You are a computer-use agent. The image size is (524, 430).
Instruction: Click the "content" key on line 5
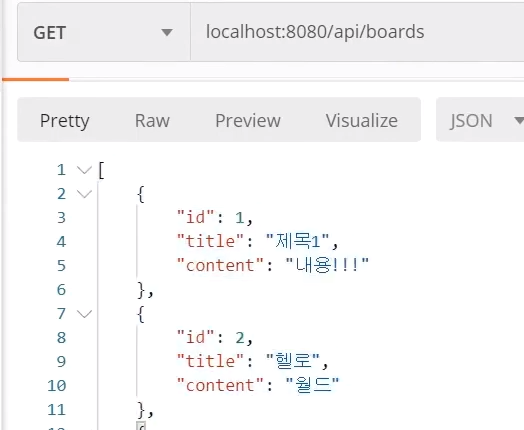[220, 265]
